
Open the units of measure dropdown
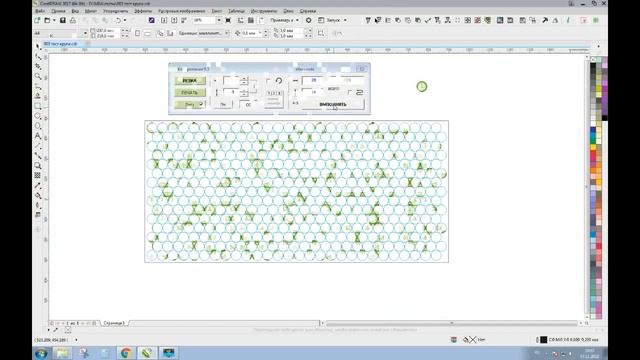[227, 33]
